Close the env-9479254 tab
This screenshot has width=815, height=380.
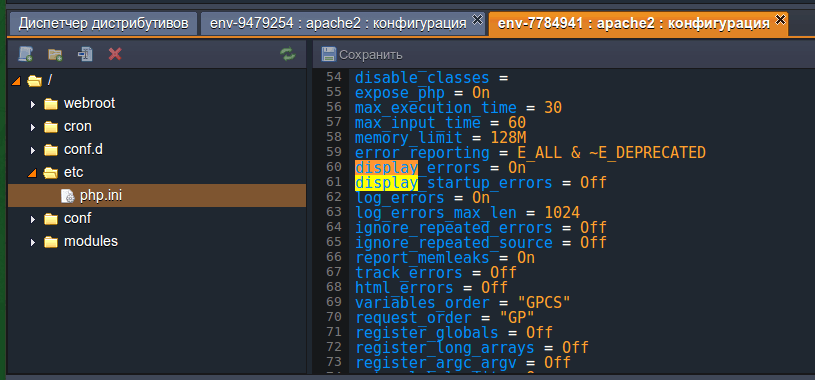(x=477, y=19)
